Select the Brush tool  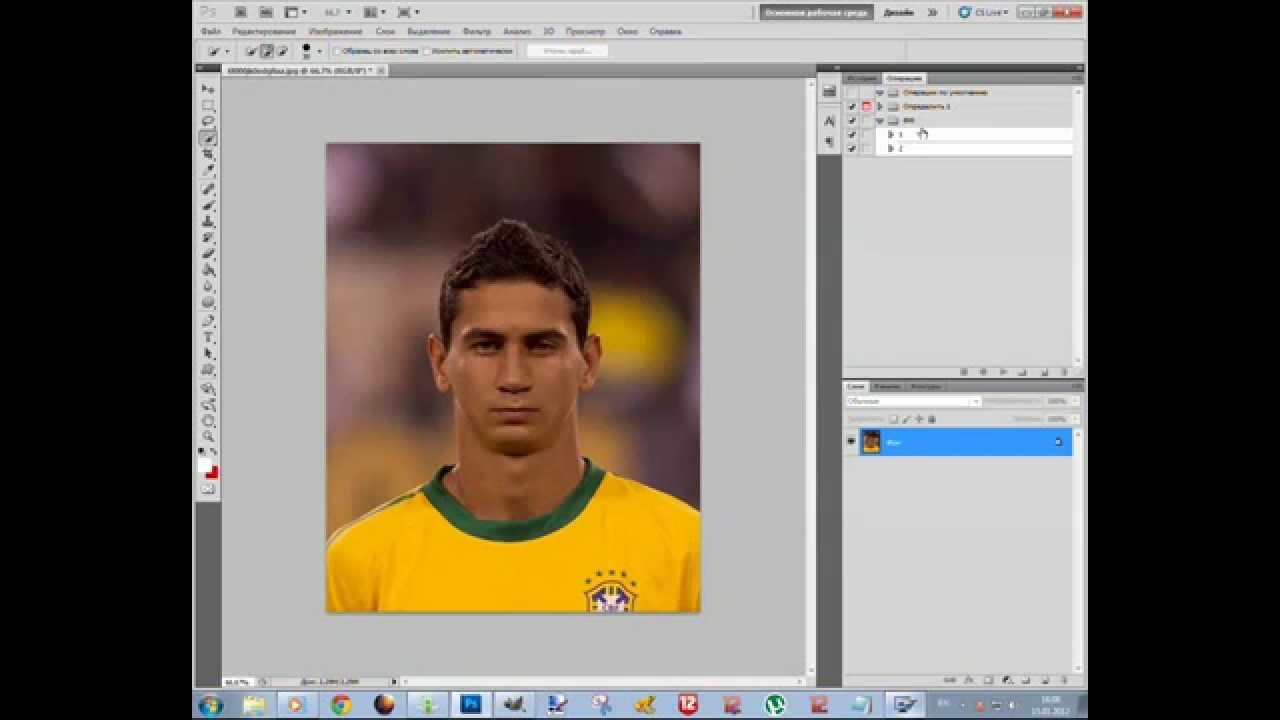pos(208,205)
